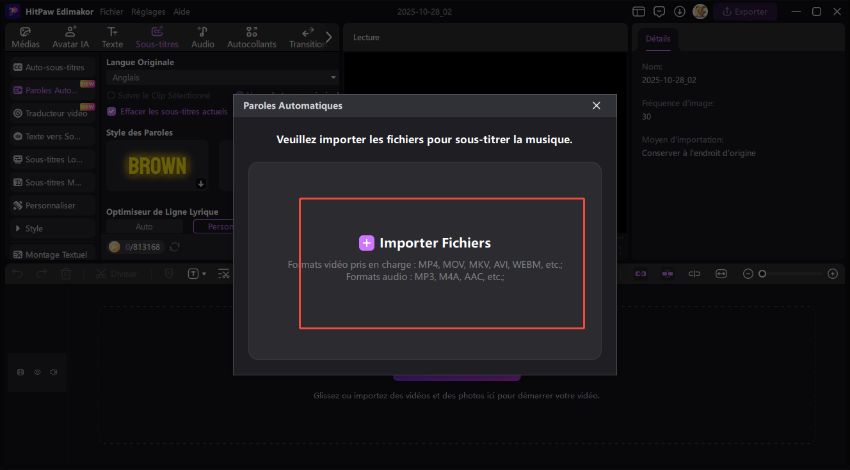This screenshot has width=850, height=470.
Task: Click the timeline zoom-in plus button
Action: 832,273
